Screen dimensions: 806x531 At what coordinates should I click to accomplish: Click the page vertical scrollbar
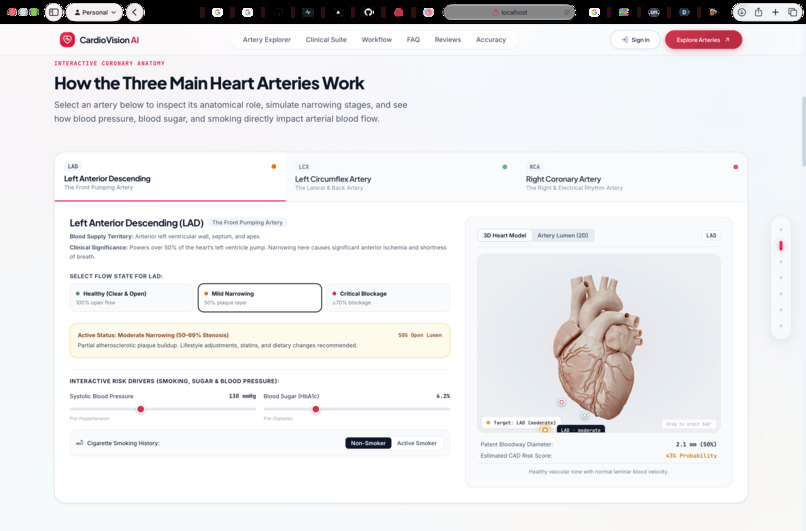(803, 131)
